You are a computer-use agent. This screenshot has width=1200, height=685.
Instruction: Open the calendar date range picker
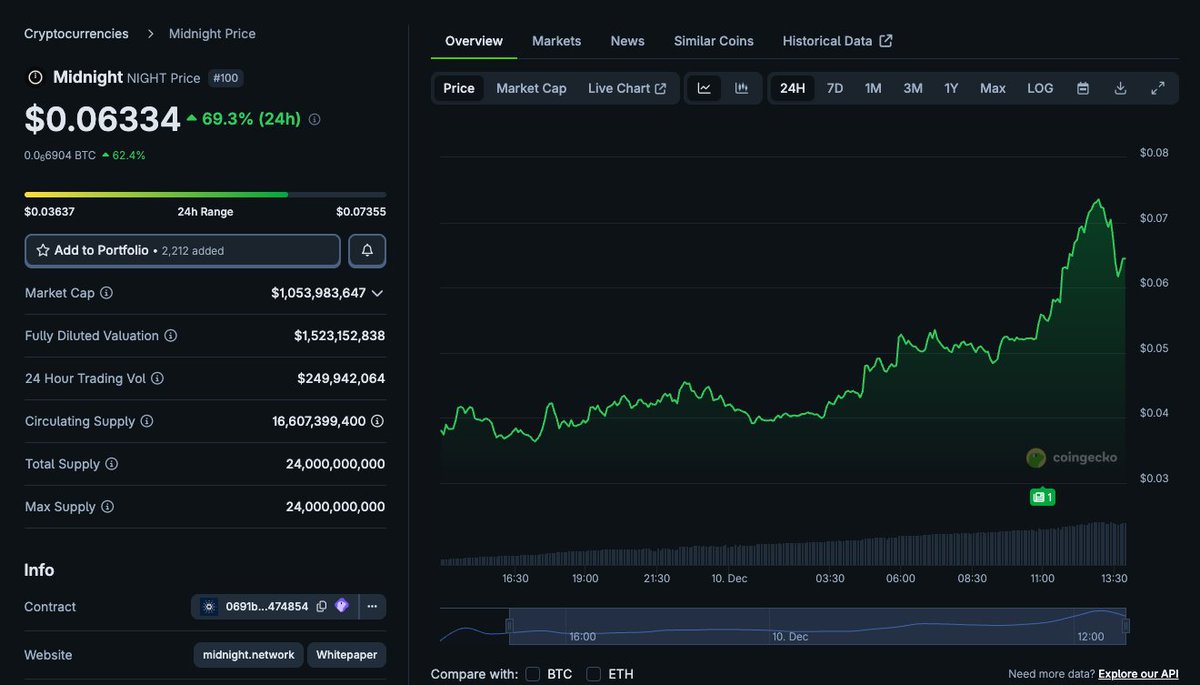pyautogui.click(x=1082, y=88)
